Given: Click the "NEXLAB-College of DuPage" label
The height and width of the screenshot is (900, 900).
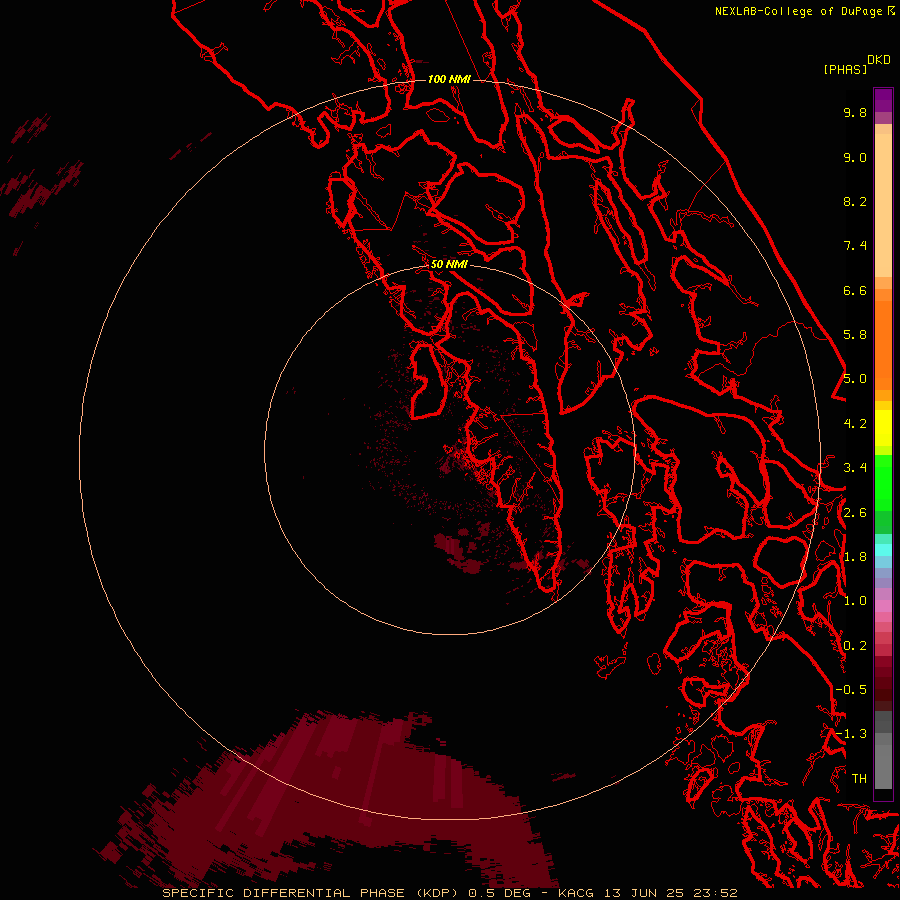Looking at the screenshot, I should (x=798, y=11).
